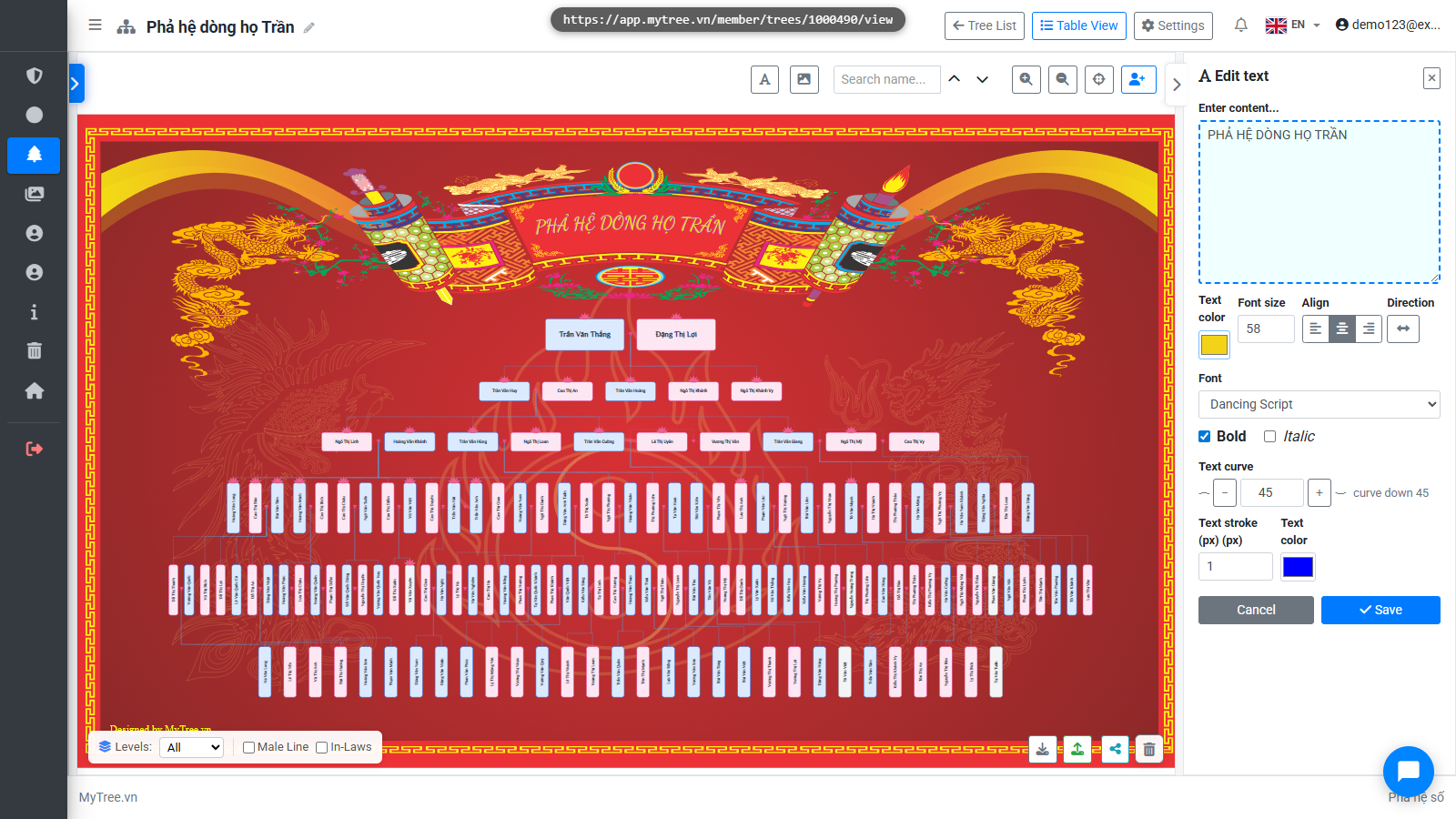1456x819 pixels.
Task: Click the circle icon in sidebar
Action: 34,115
